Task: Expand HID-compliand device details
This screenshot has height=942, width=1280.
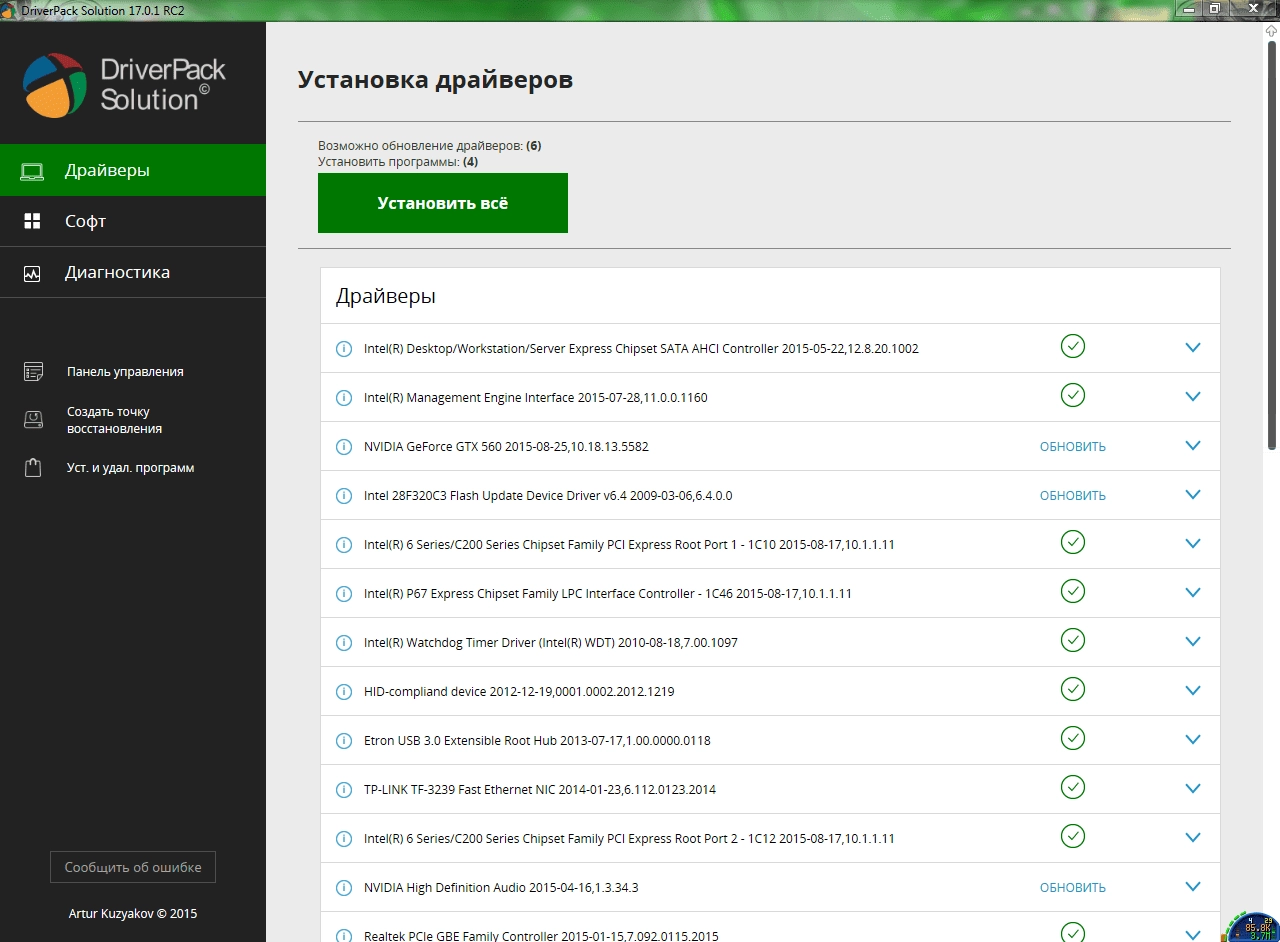Action: (1192, 691)
